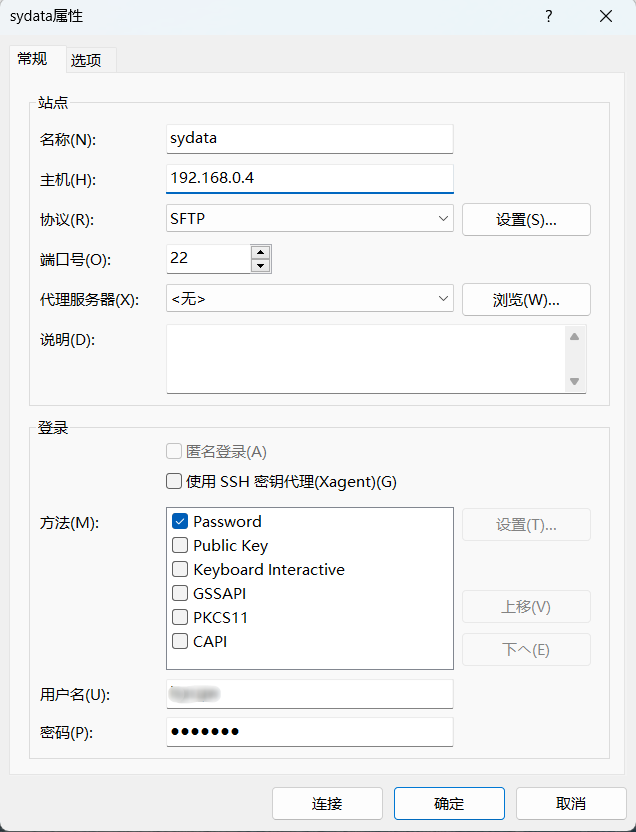
Task: Click the description scrollbar up arrow
Action: 574,337
